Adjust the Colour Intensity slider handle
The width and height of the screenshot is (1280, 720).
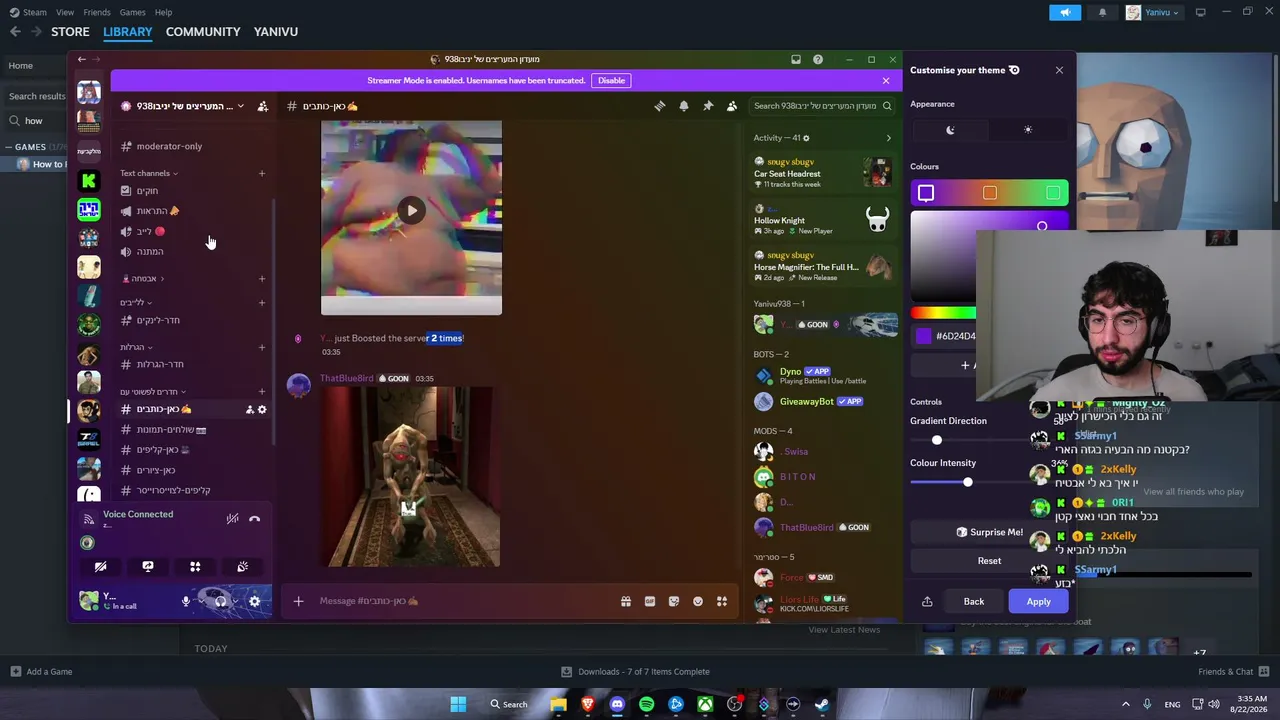click(x=967, y=482)
